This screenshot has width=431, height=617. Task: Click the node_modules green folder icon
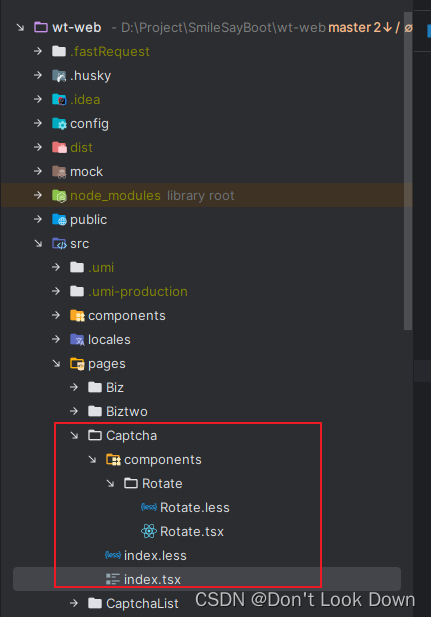point(59,196)
